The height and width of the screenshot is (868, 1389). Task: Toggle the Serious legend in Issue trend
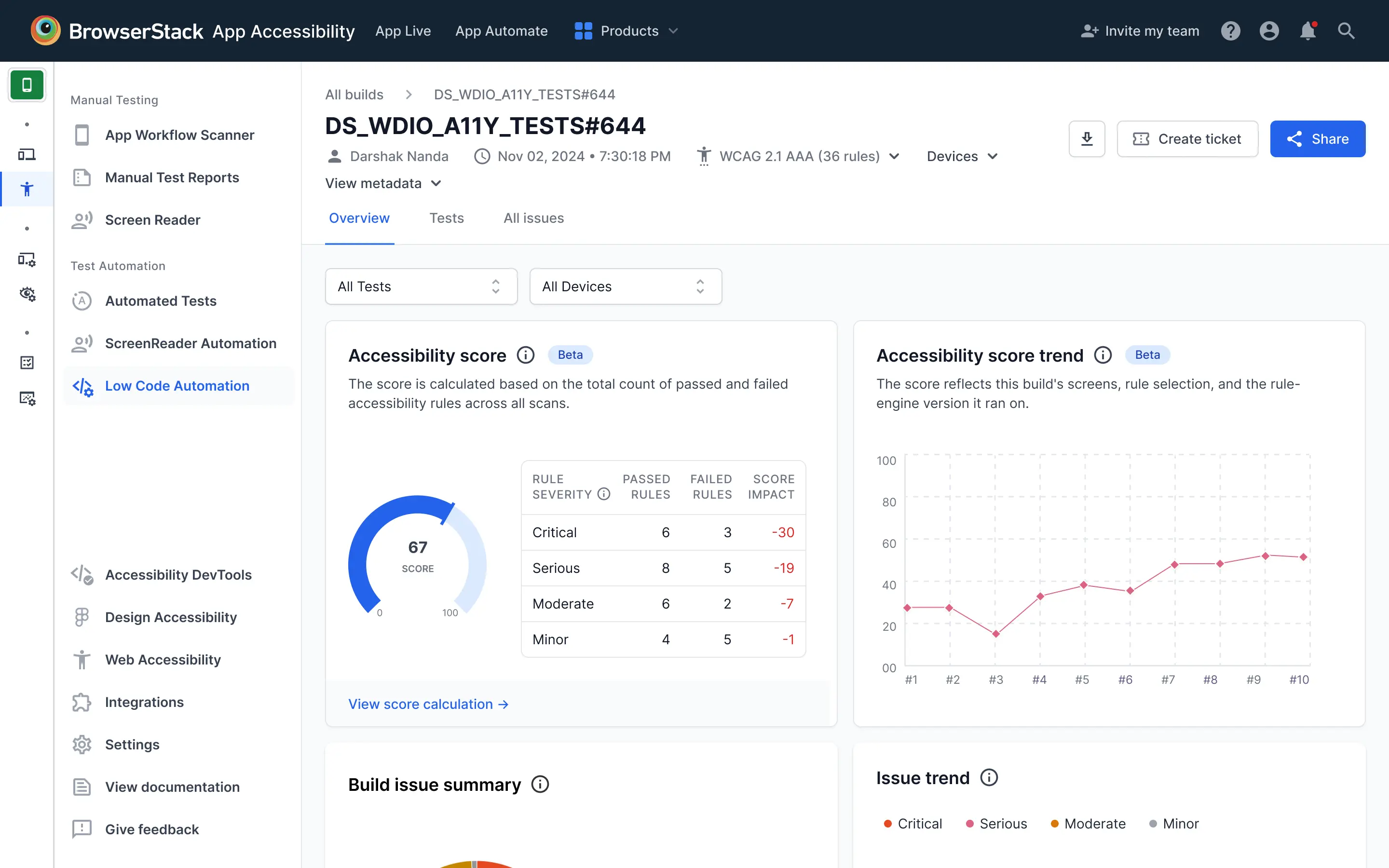[x=996, y=824]
